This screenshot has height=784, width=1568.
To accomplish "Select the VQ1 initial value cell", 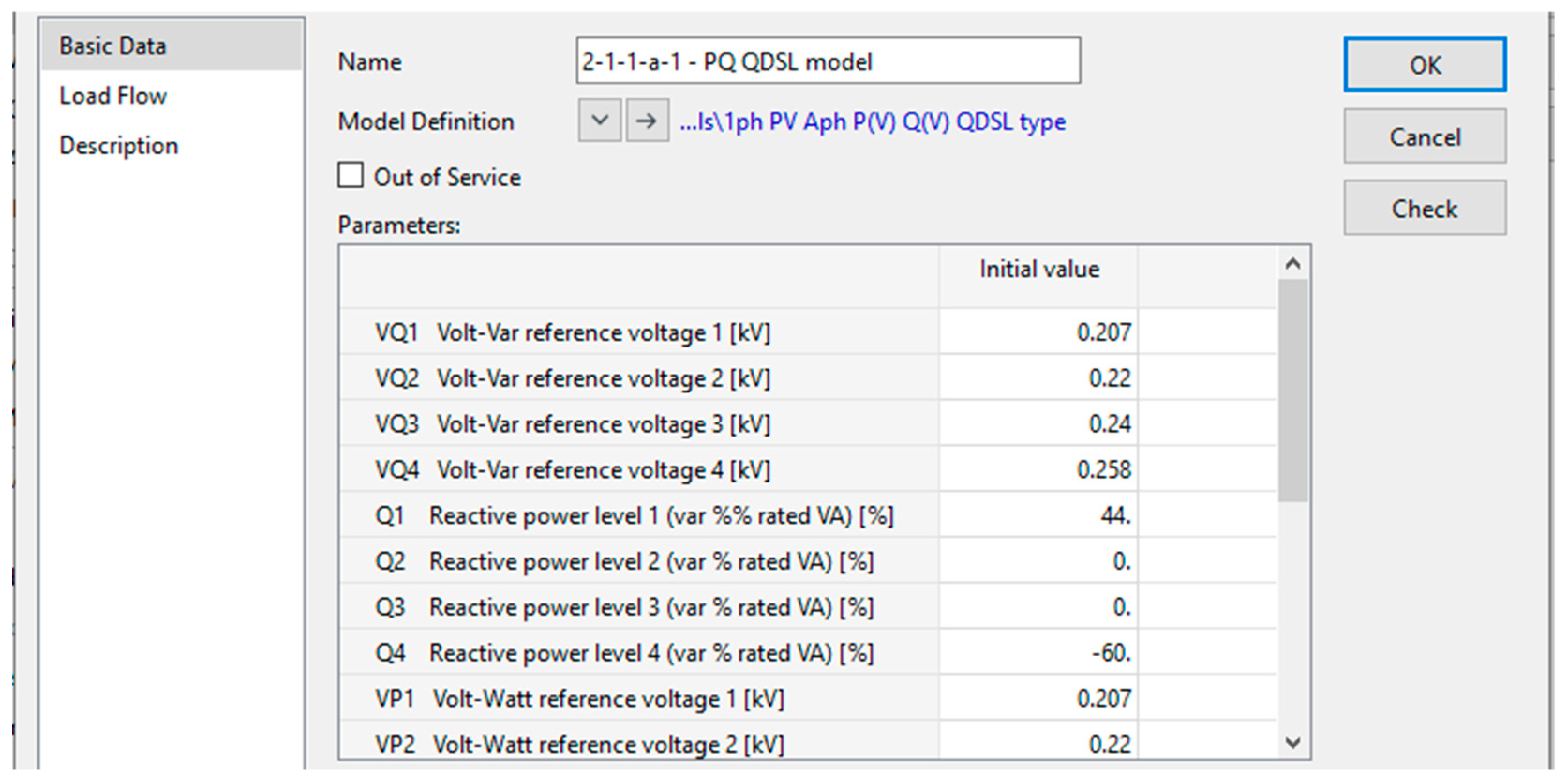I will coord(1038,332).
